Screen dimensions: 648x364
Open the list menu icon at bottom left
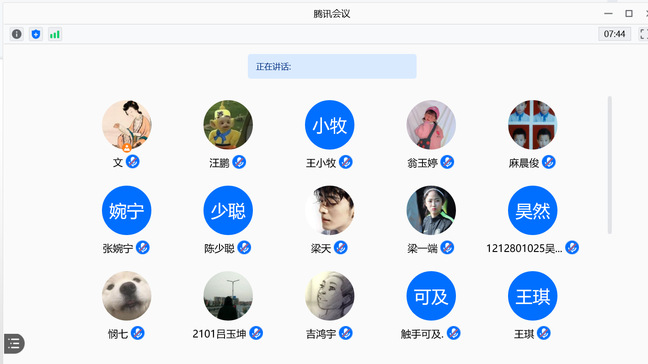coord(14,343)
